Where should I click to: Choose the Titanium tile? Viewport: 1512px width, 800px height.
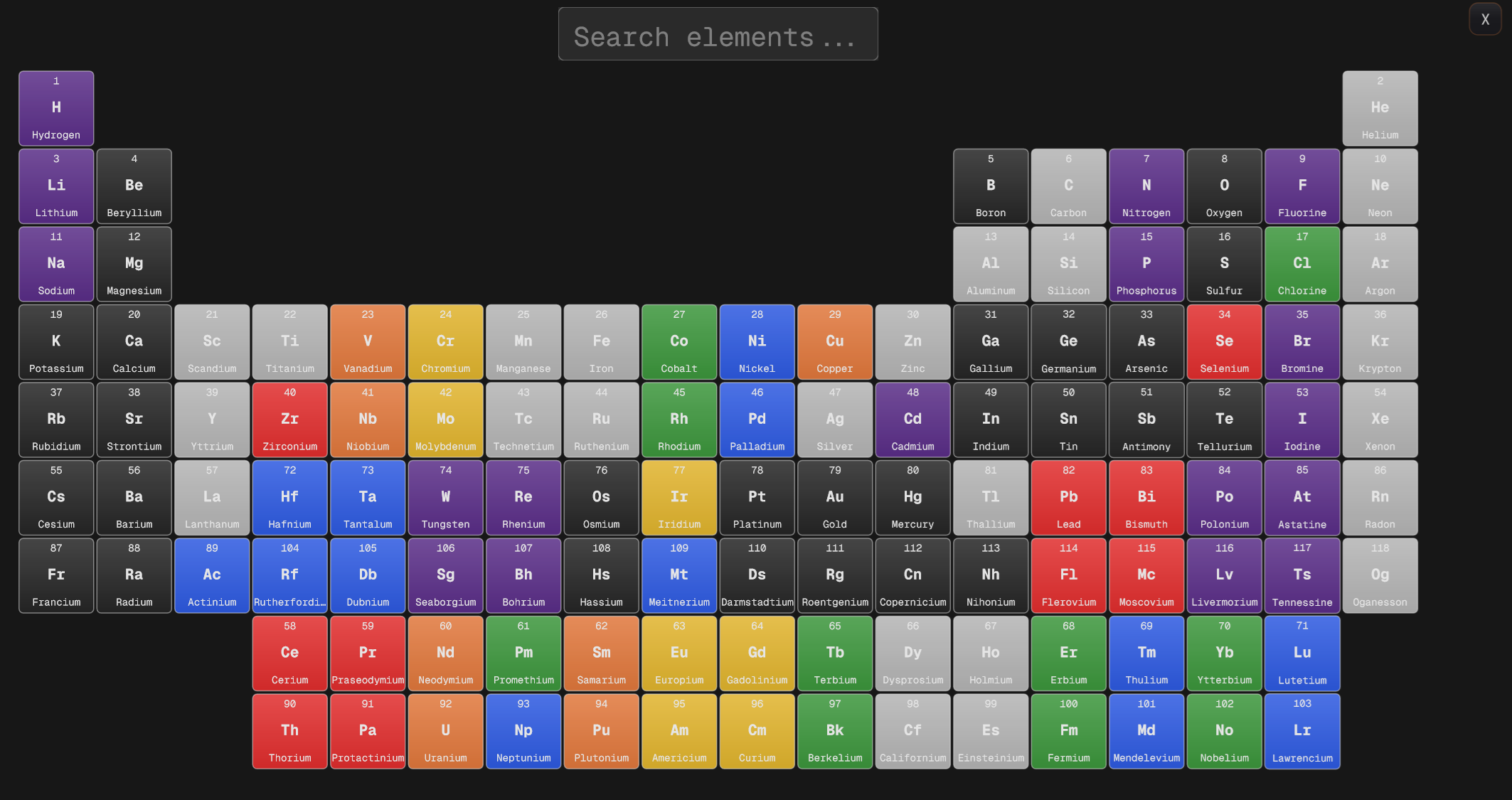290,342
